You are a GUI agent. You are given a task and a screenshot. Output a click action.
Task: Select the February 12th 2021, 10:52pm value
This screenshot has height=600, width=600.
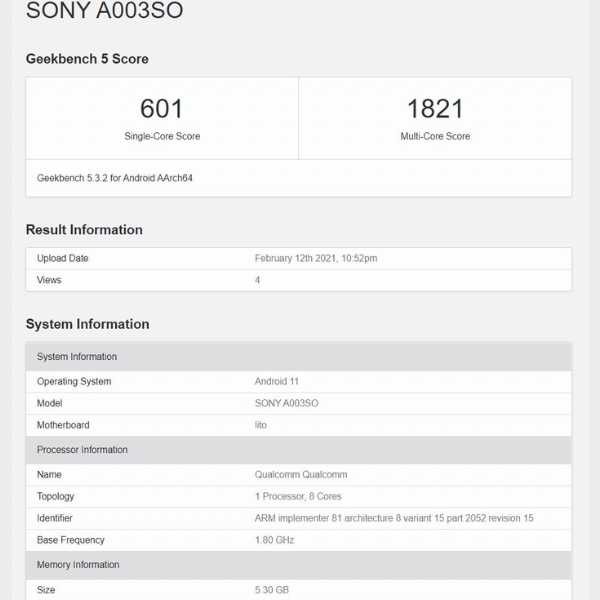pyautogui.click(x=316, y=258)
